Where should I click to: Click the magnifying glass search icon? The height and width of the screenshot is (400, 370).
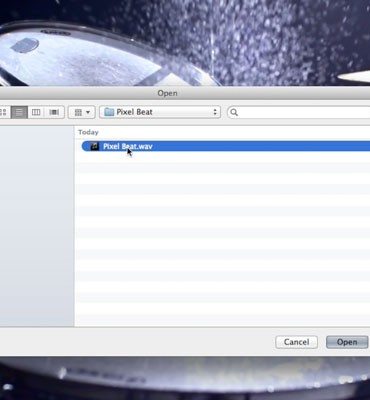pyautogui.click(x=234, y=112)
